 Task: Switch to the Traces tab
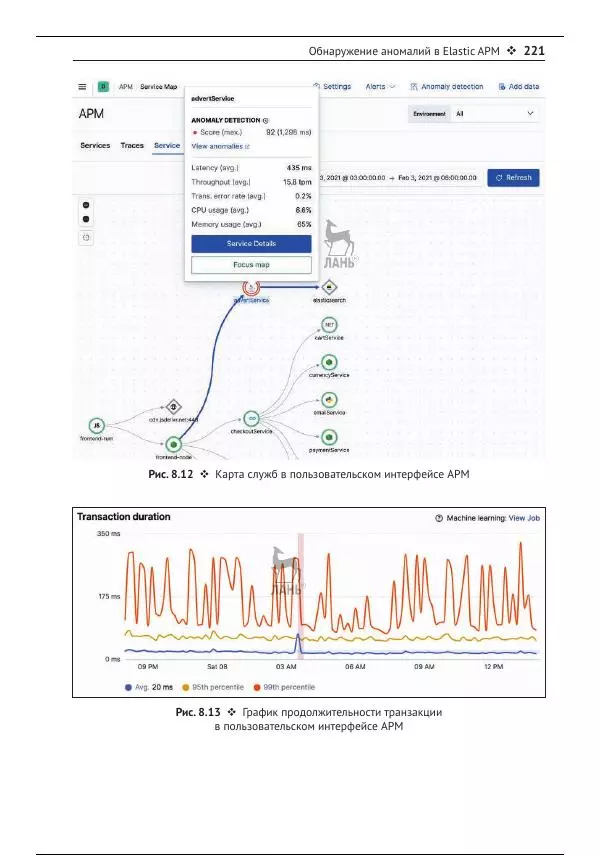(132, 146)
